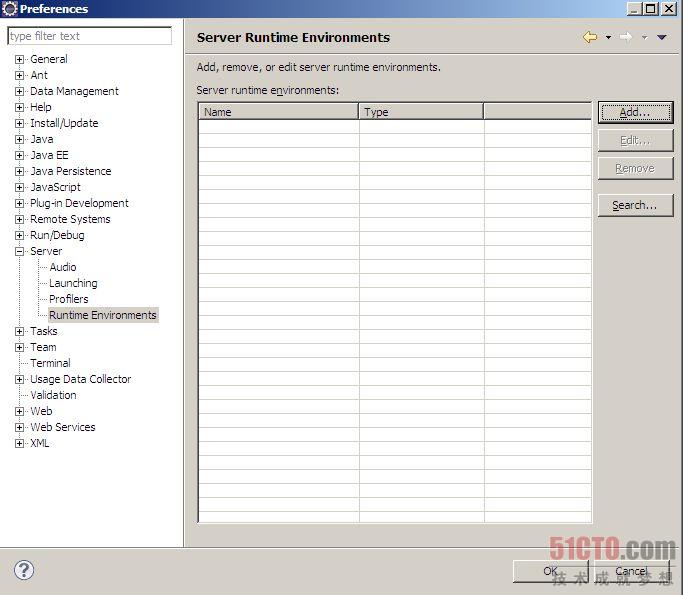
Task: Click the Add... button
Action: pos(636,113)
